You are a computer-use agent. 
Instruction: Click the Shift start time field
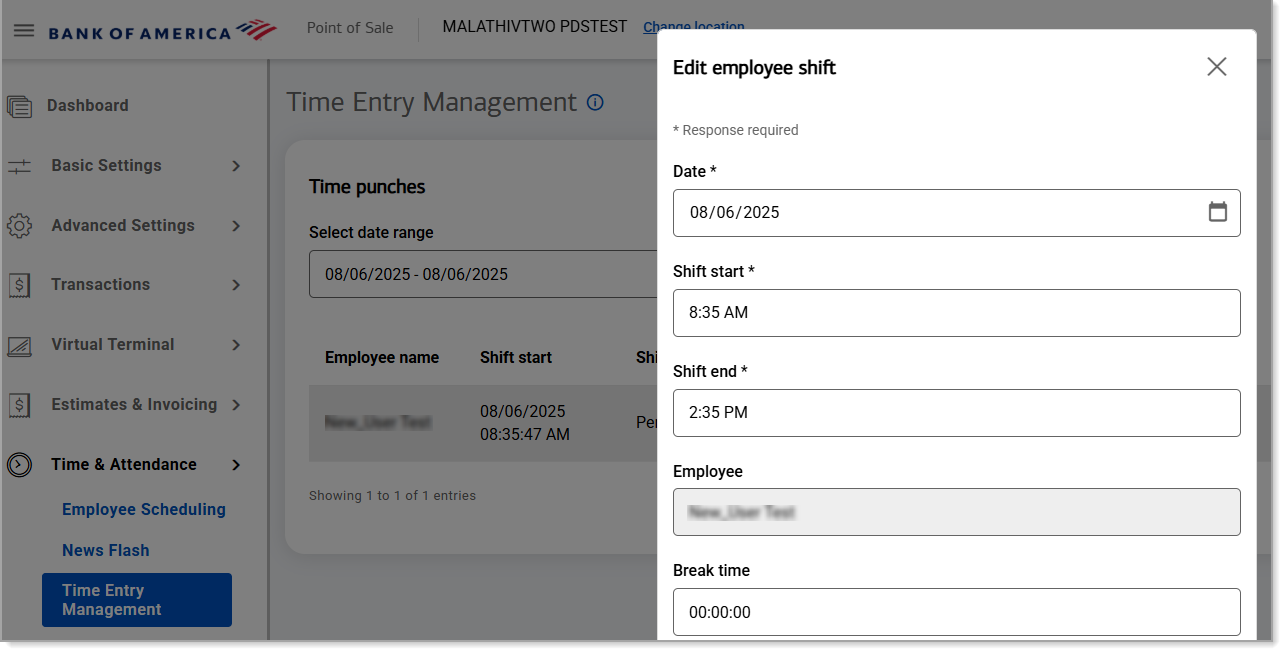pos(956,313)
